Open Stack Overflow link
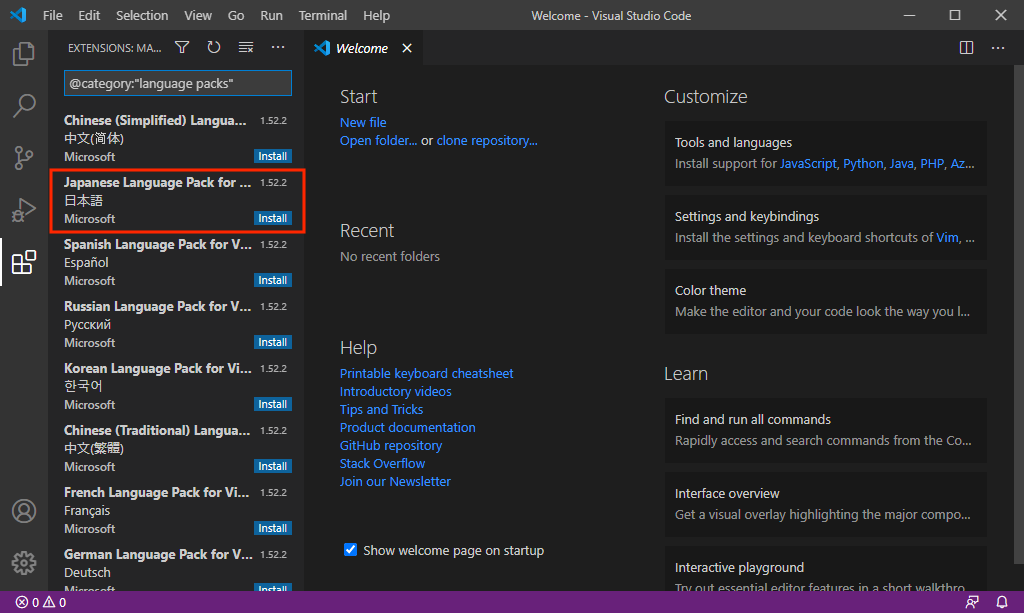Image resolution: width=1024 pixels, height=613 pixels. point(382,464)
